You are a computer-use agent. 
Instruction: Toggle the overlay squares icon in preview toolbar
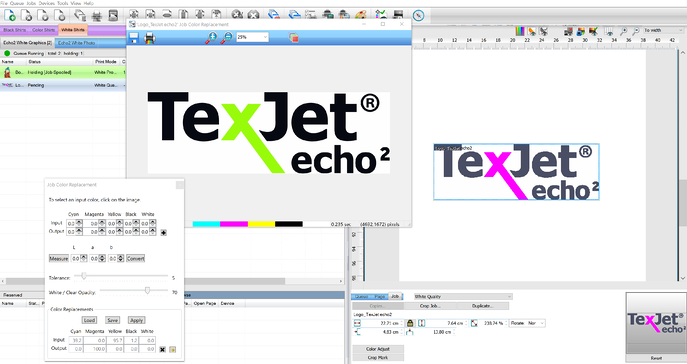point(294,38)
